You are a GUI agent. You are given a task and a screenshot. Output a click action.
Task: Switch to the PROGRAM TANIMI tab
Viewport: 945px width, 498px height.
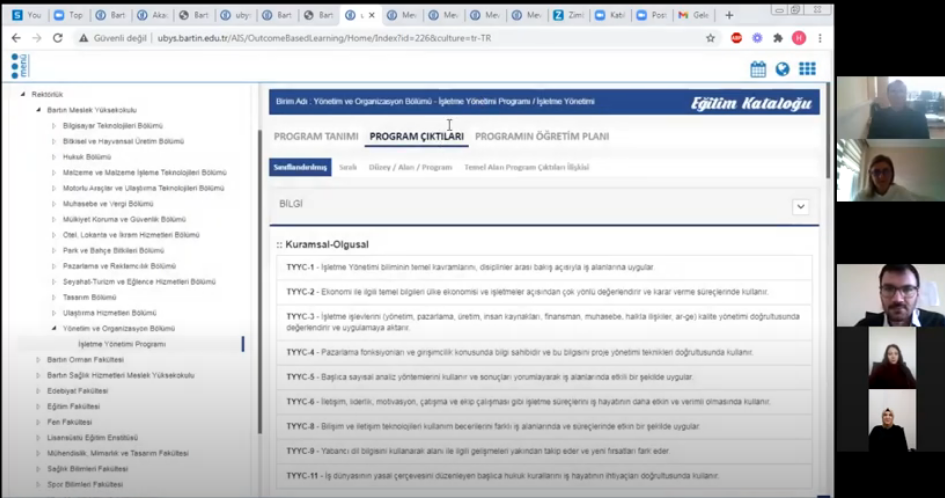tap(316, 136)
